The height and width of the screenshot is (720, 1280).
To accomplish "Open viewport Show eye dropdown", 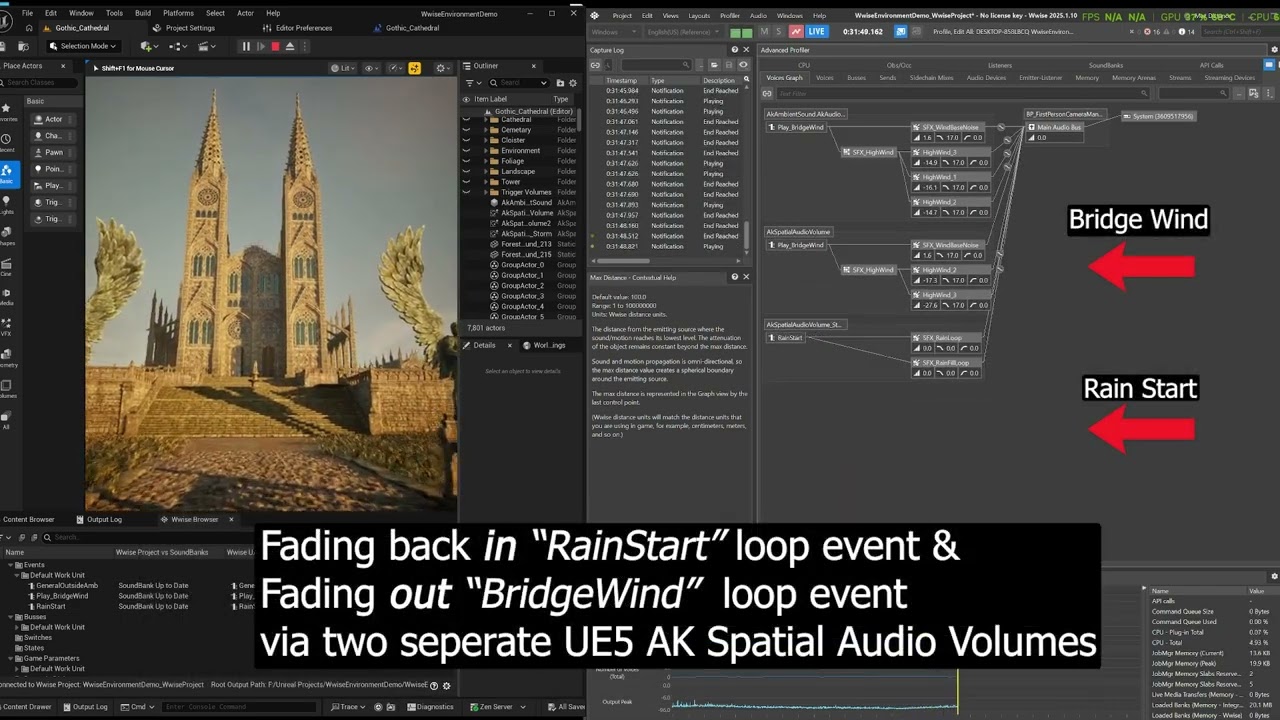I will (372, 68).
